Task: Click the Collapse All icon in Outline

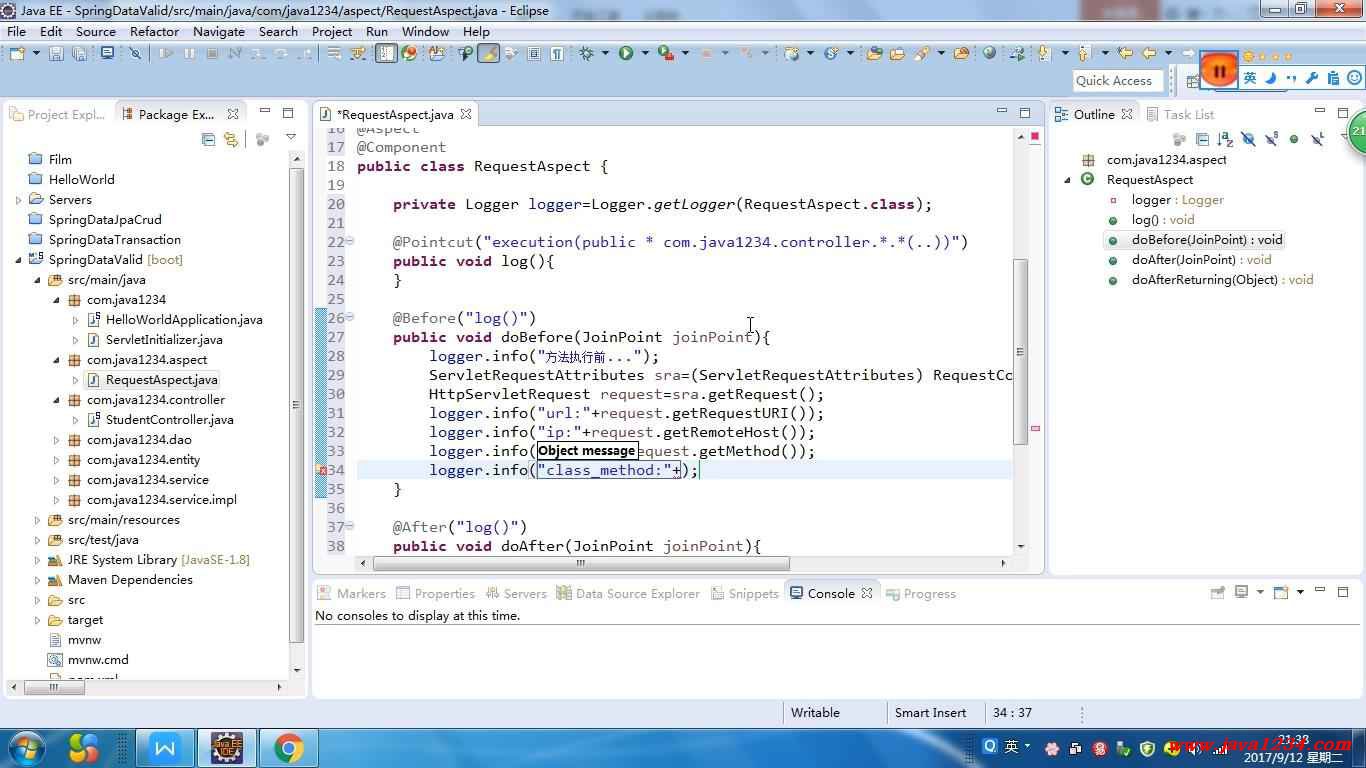Action: click(x=1203, y=139)
